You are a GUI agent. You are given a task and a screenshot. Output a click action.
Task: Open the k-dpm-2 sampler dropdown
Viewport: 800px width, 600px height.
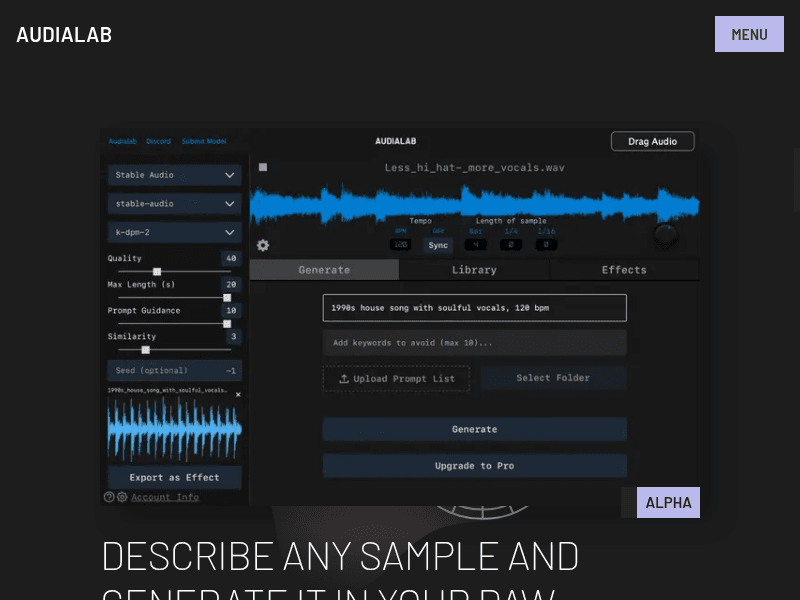pos(174,232)
